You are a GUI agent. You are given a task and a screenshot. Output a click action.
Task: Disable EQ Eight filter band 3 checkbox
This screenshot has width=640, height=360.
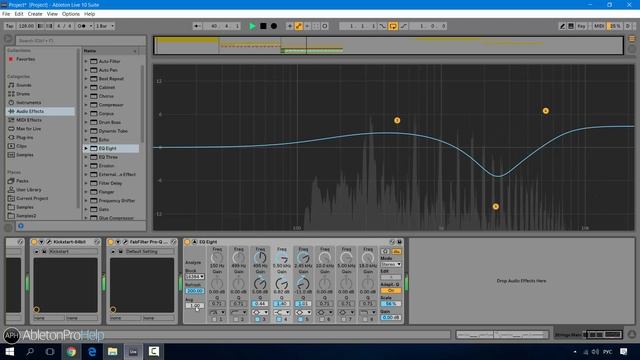click(x=258, y=319)
